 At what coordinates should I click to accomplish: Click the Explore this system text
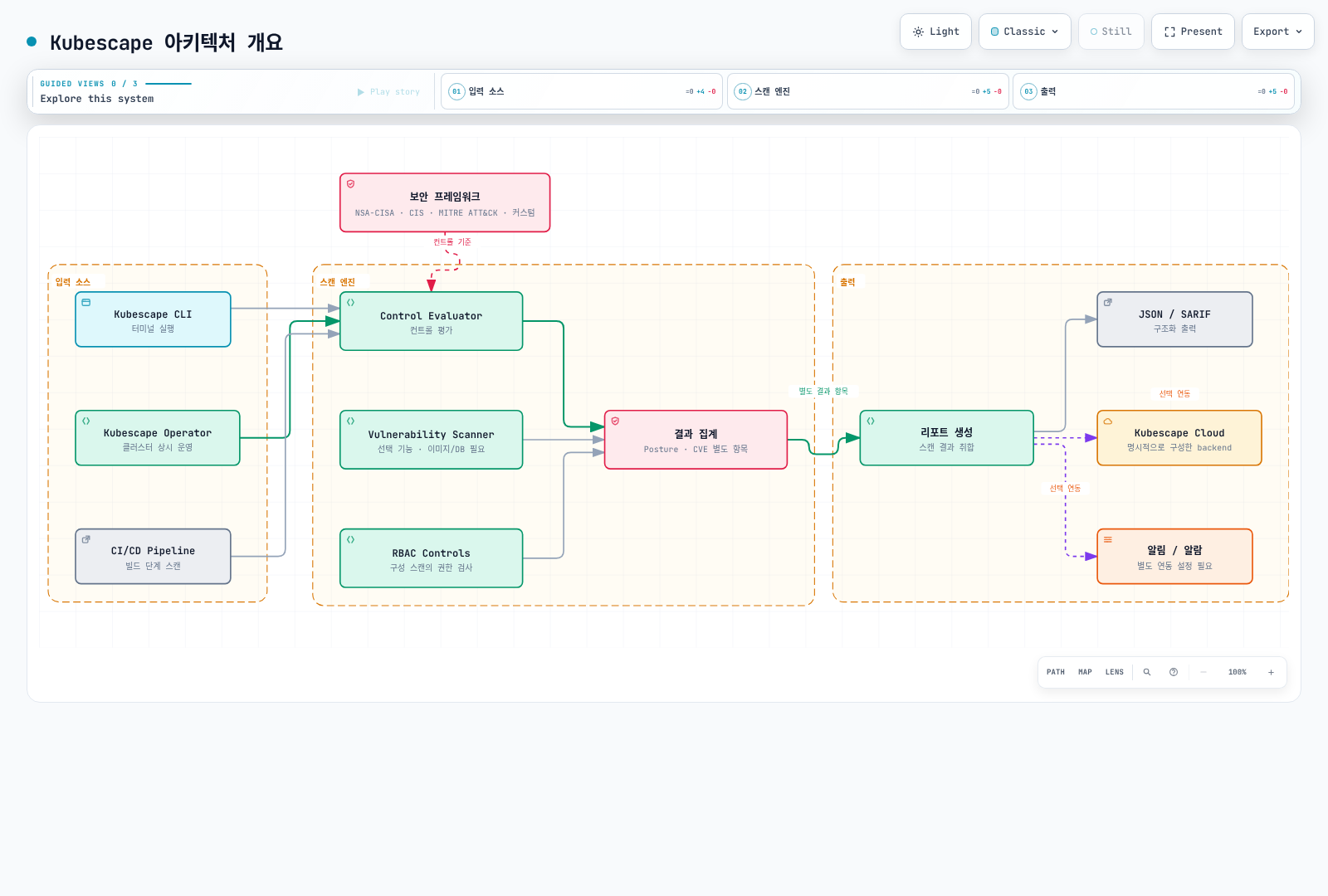point(97,99)
